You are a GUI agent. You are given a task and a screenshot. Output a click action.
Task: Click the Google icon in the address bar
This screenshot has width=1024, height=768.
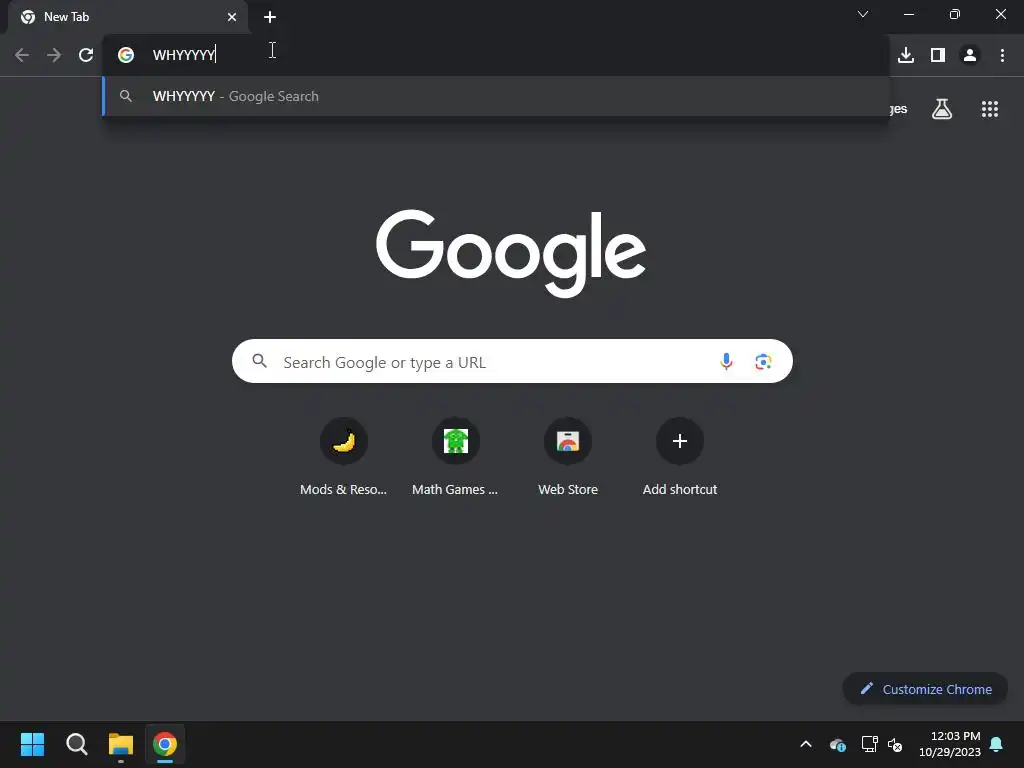pyautogui.click(x=126, y=55)
